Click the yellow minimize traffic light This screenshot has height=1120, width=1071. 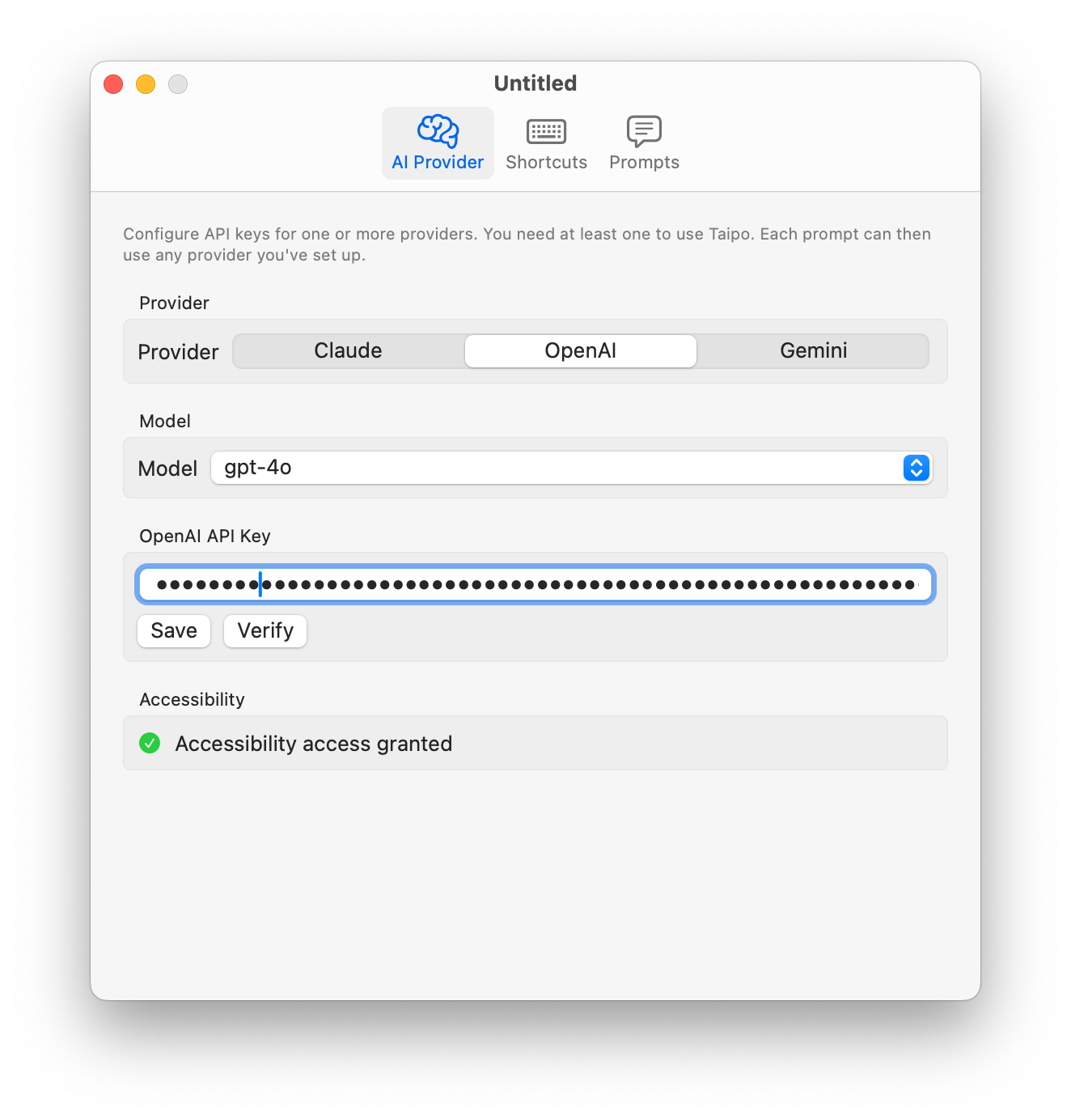point(146,83)
